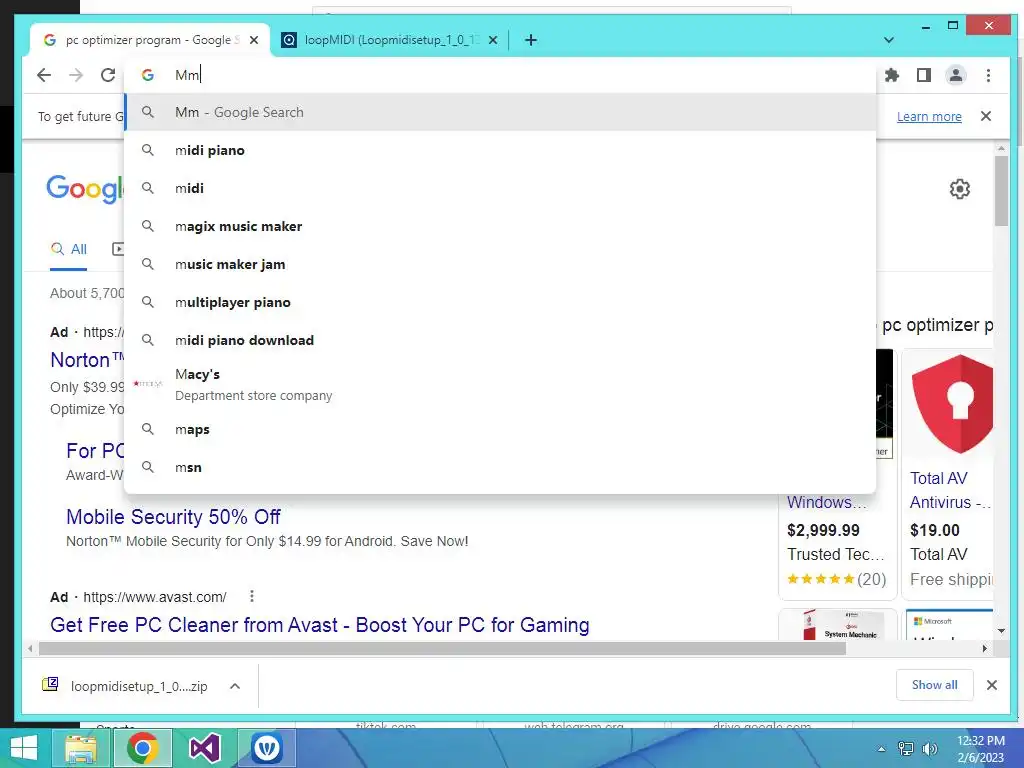This screenshot has height=768, width=1024.
Task: Open Chrome three-dot menu
Action: 988,75
